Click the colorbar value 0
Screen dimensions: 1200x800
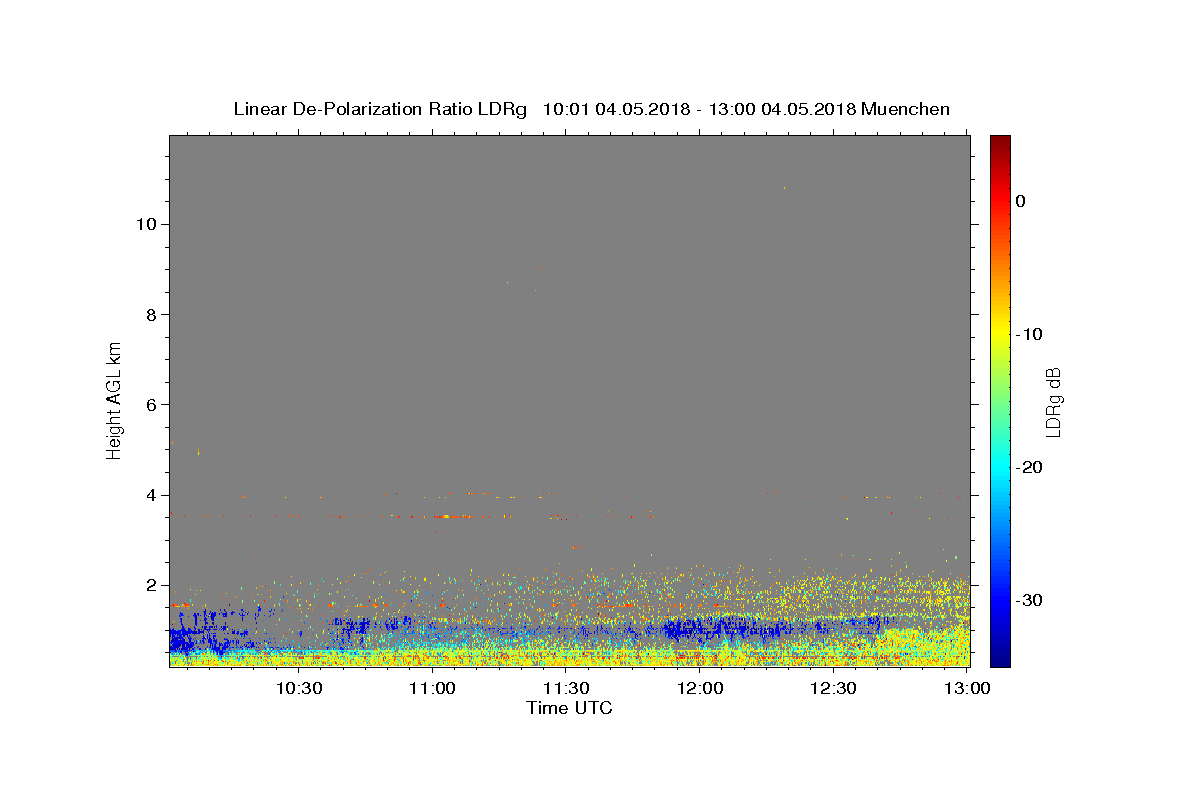pos(1021,201)
